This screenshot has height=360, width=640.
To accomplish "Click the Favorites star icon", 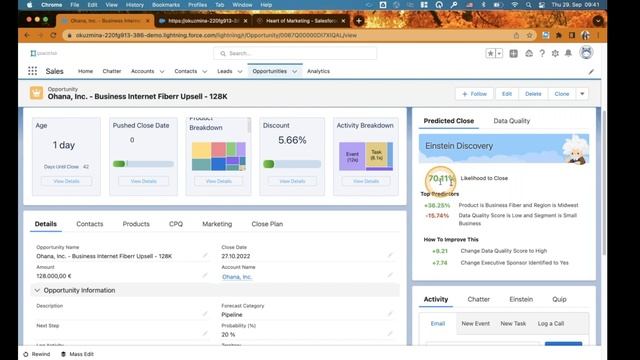I will point(490,53).
